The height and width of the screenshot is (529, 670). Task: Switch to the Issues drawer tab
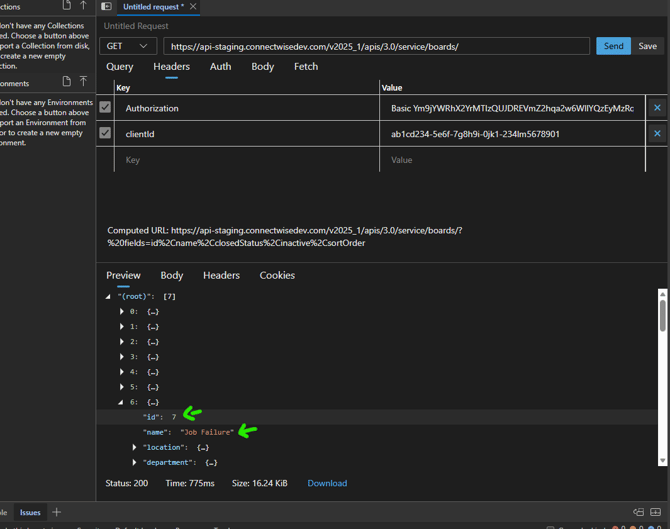click(x=30, y=512)
